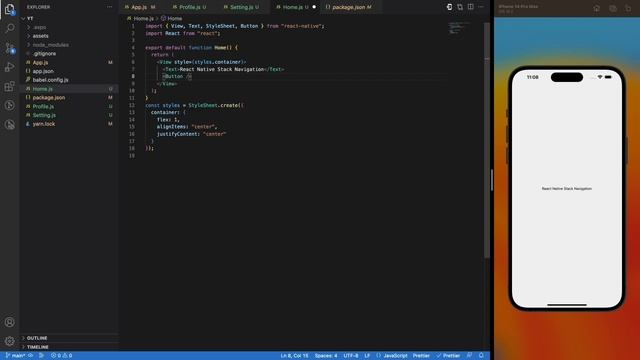Open editor more actions ellipsis
640x360 pixels.
(481, 7)
